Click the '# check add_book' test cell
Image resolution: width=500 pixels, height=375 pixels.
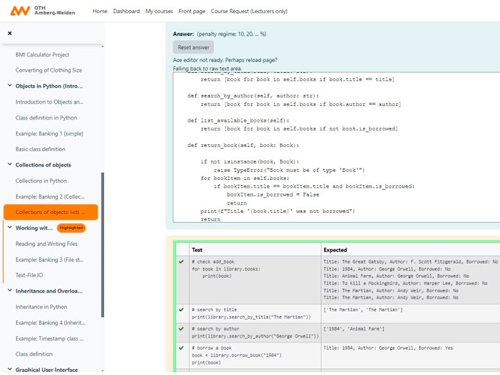(255, 280)
